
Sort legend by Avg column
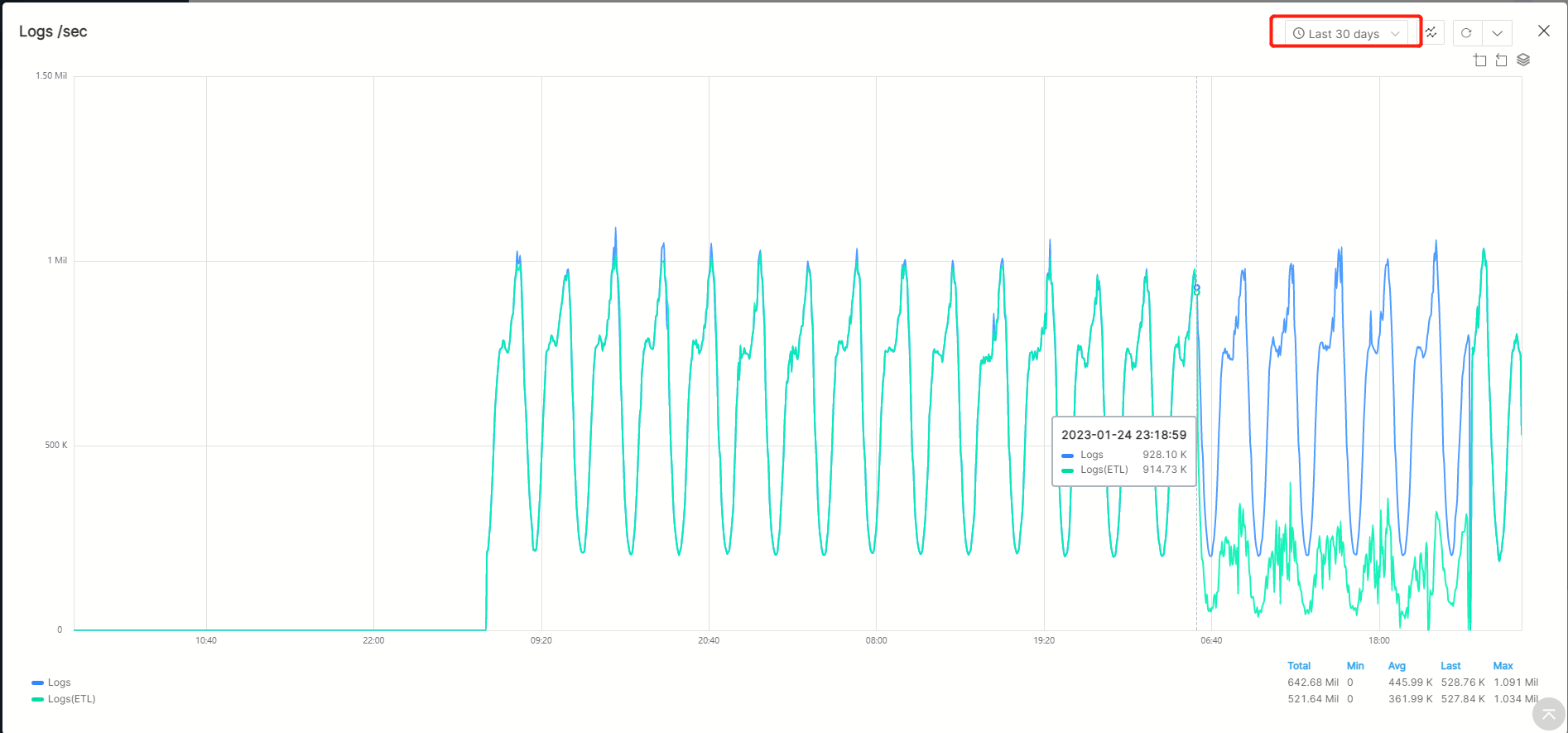[1397, 666]
